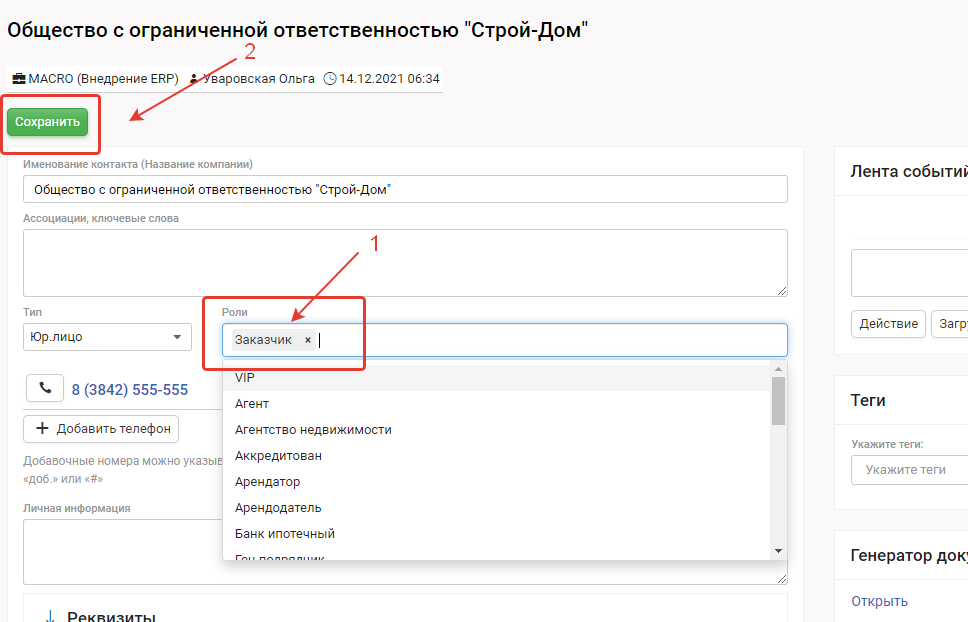Click the contact name input field
The width and height of the screenshot is (968, 622).
click(405, 189)
